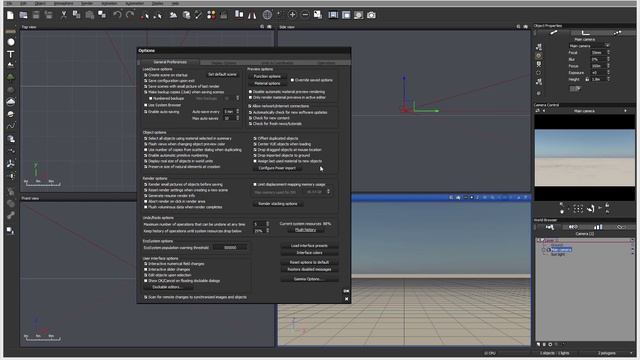The image size is (640, 360).
Task: Switch to Display Options tab
Action: coord(224,62)
